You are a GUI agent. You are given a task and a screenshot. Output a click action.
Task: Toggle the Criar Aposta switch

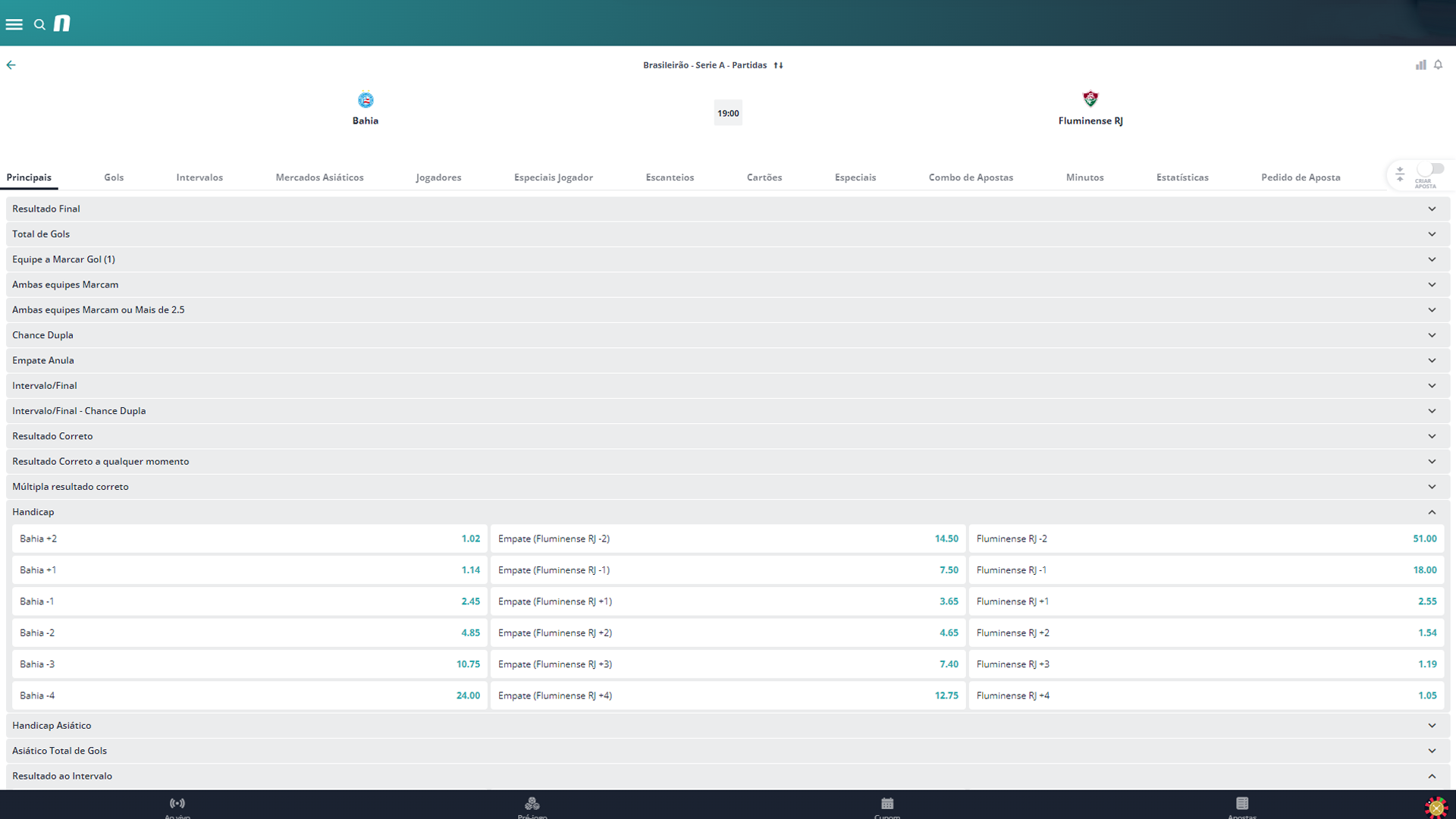1430,169
